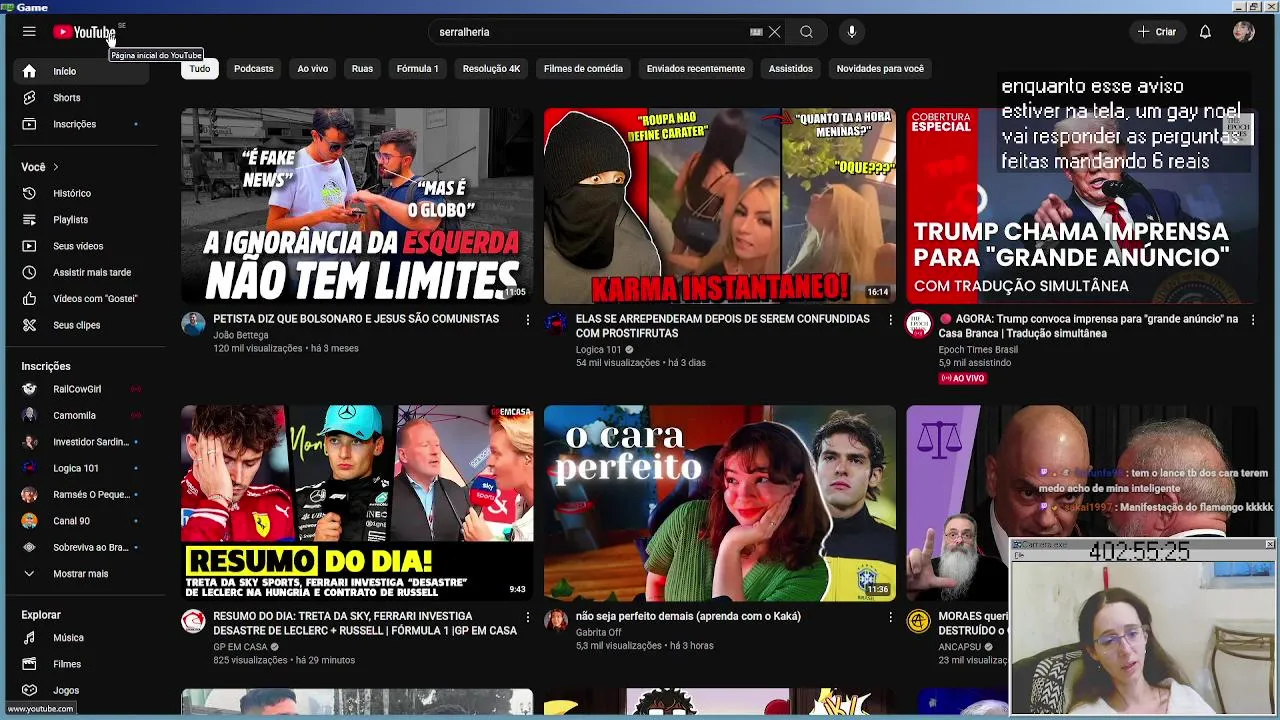This screenshot has height=720, width=1280.
Task: Open the hamburger guide menu
Action: click(29, 32)
